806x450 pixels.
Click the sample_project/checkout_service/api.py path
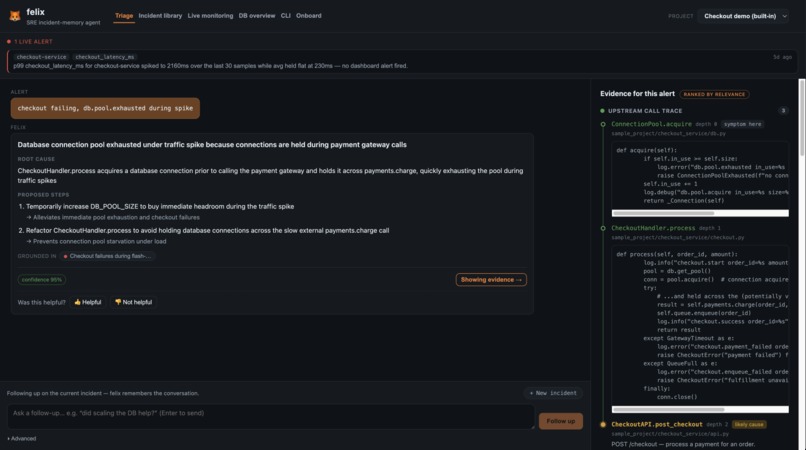coord(670,434)
